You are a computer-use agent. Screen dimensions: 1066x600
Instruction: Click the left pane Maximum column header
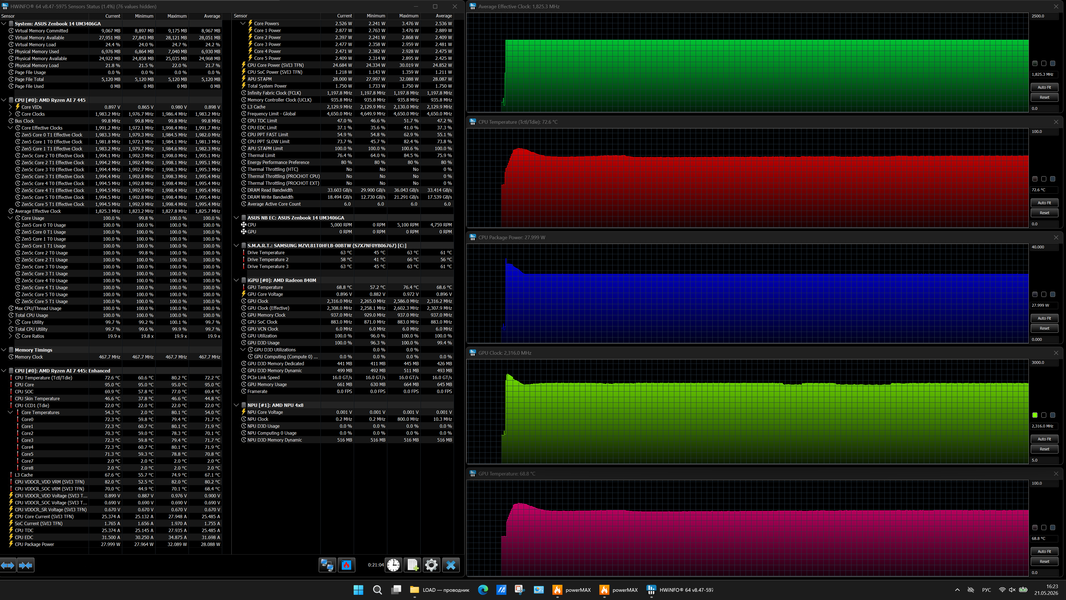(172, 16)
